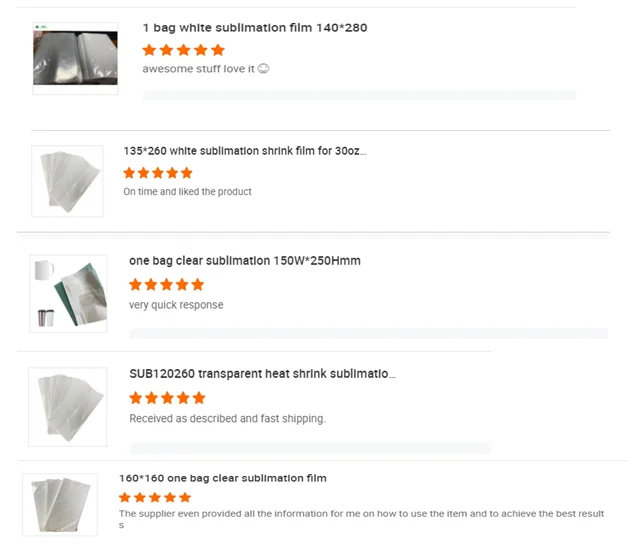The image size is (628, 544).
Task: Click the 135*260 white shrink film thumbnail
Action: (68, 181)
